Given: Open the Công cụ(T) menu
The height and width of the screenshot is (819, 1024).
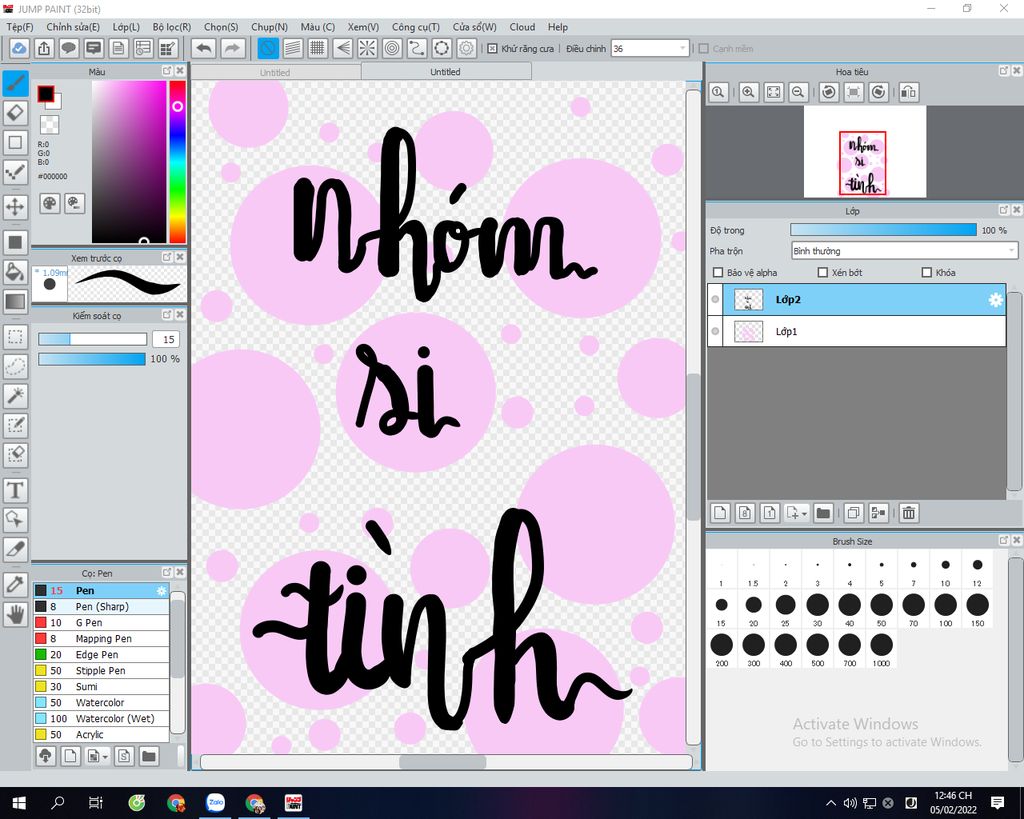Looking at the screenshot, I should pos(415,27).
